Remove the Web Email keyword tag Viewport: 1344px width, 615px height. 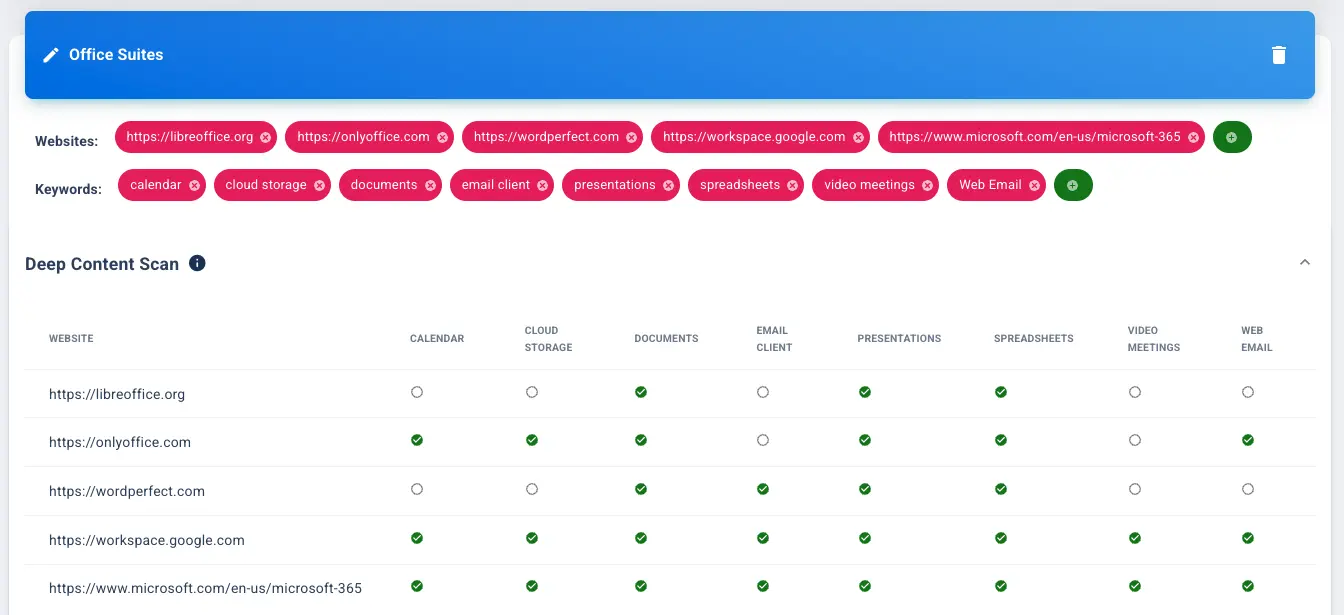pyautogui.click(x=1034, y=185)
